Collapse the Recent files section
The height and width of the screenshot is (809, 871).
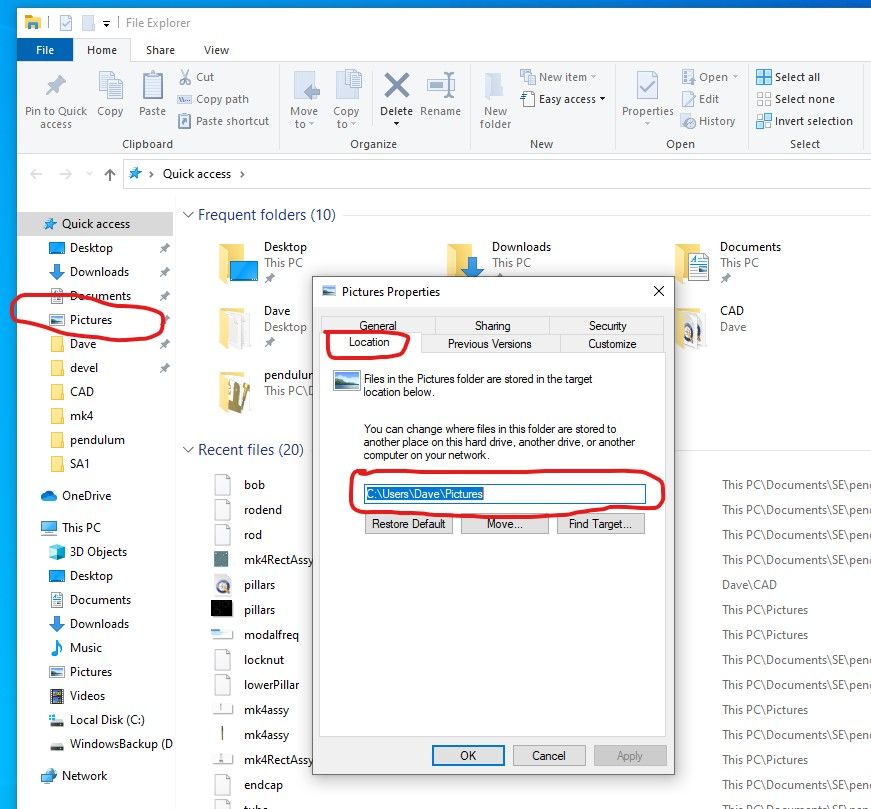(187, 450)
